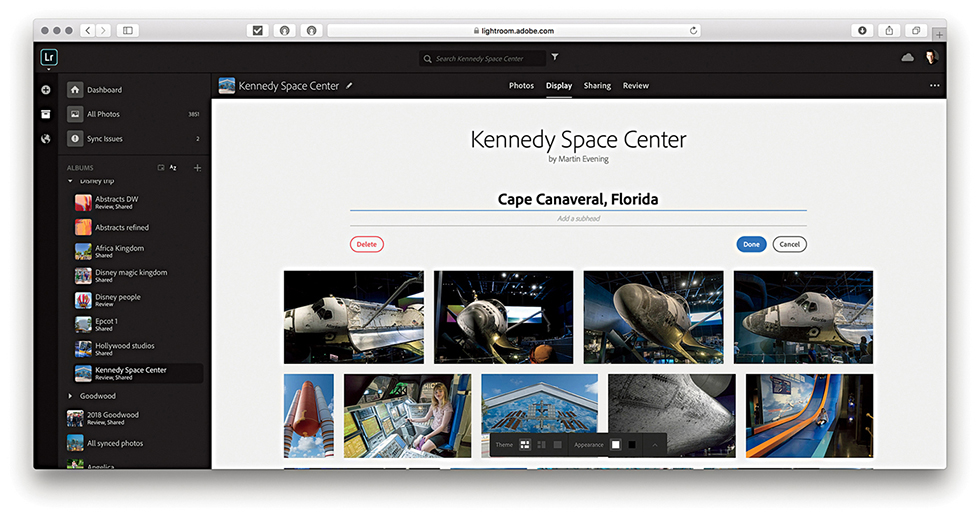Viewport: 980px width, 517px height.
Task: Open All Photos in the sidebar
Action: 134,114
